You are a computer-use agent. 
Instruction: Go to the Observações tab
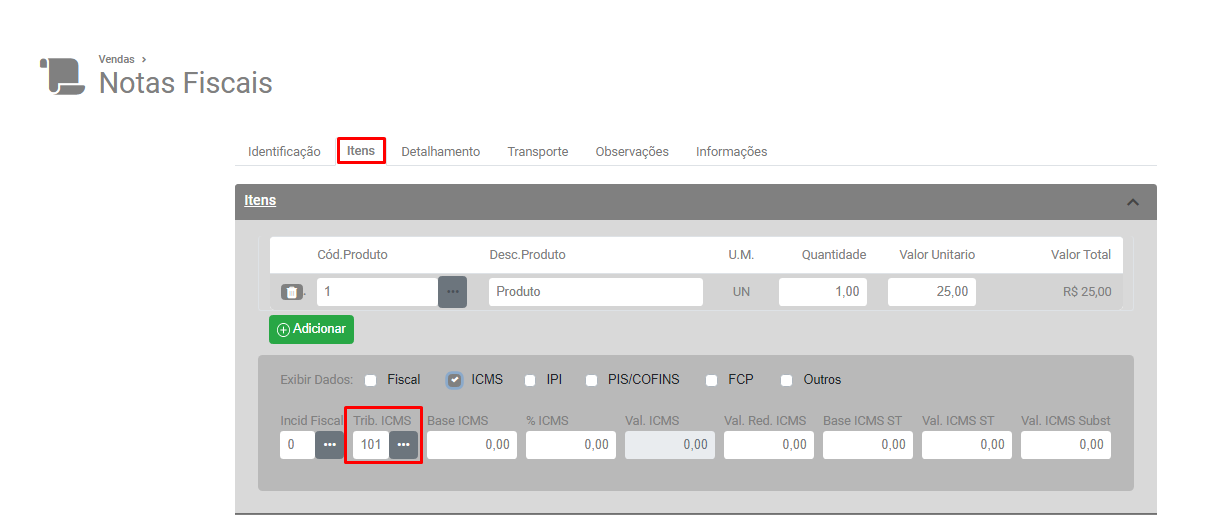[632, 152]
